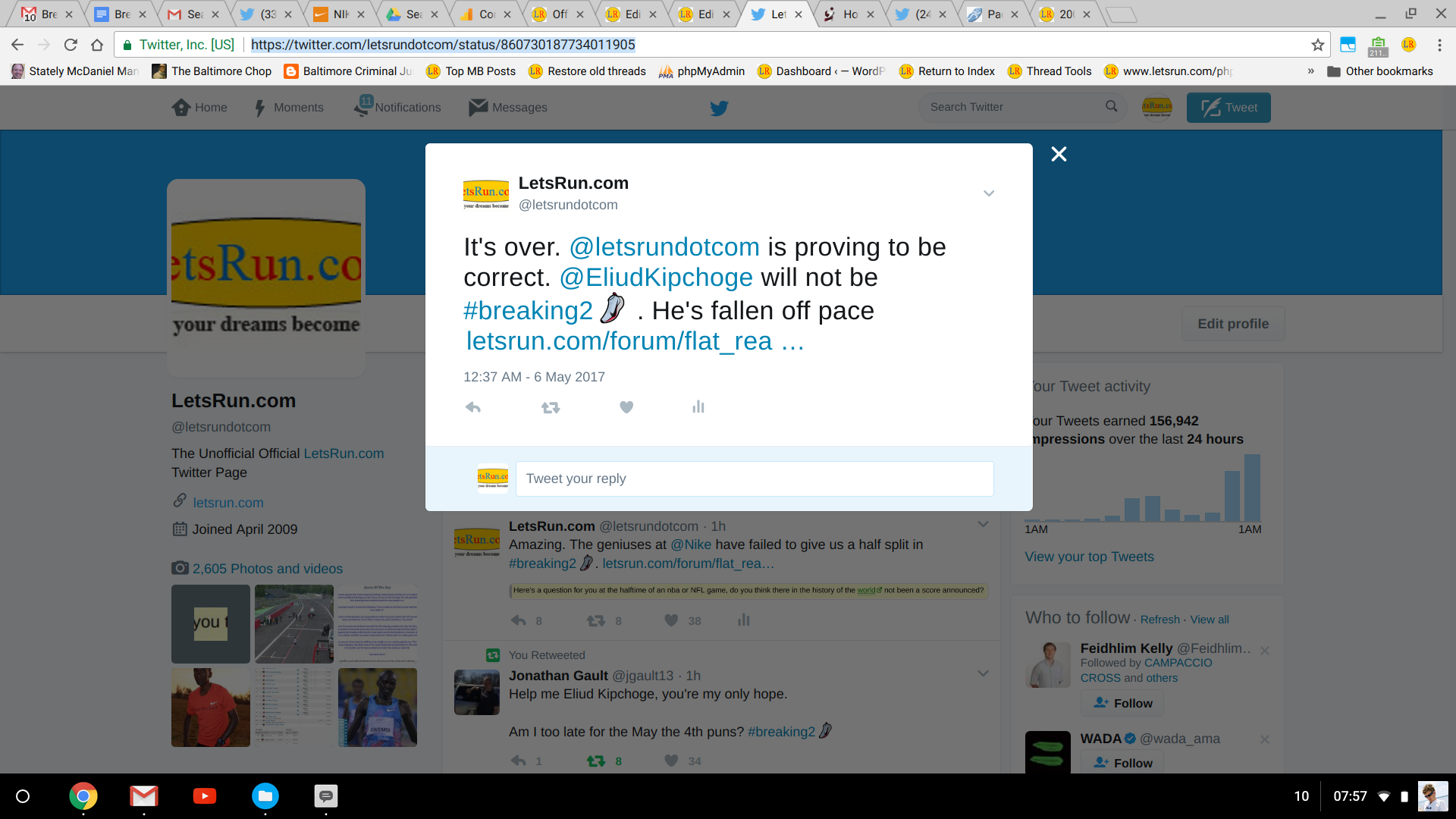Expand chevron on the Nike half-split tweet
This screenshot has width=1456, height=819.
point(983,524)
